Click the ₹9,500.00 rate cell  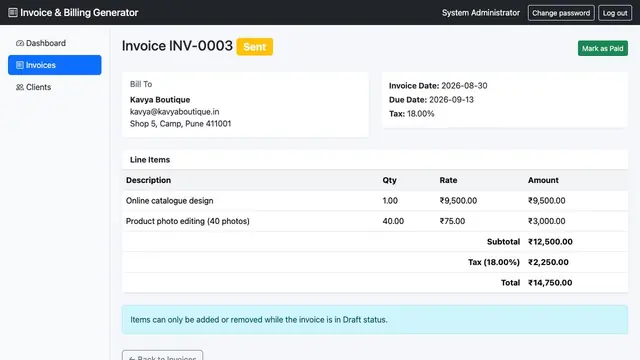[458, 201]
